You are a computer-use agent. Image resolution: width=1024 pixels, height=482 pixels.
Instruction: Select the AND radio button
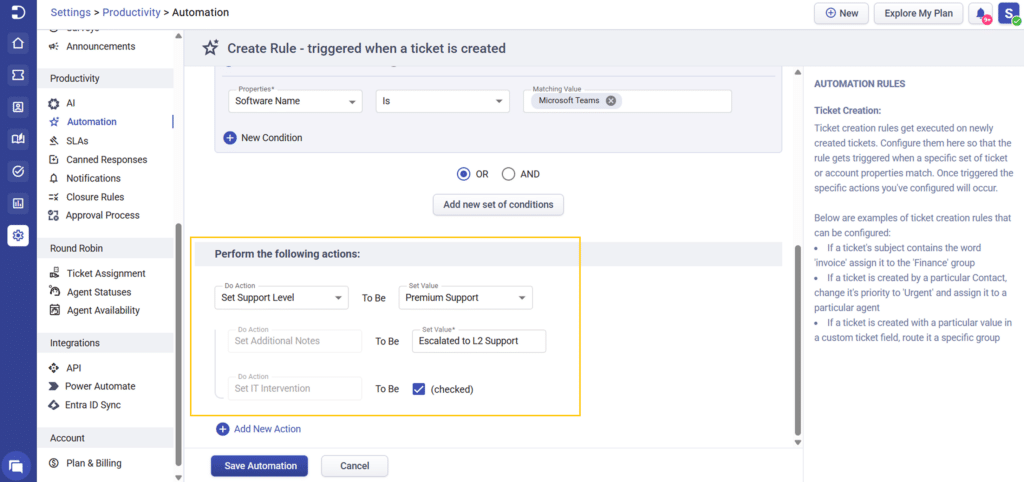(x=509, y=174)
